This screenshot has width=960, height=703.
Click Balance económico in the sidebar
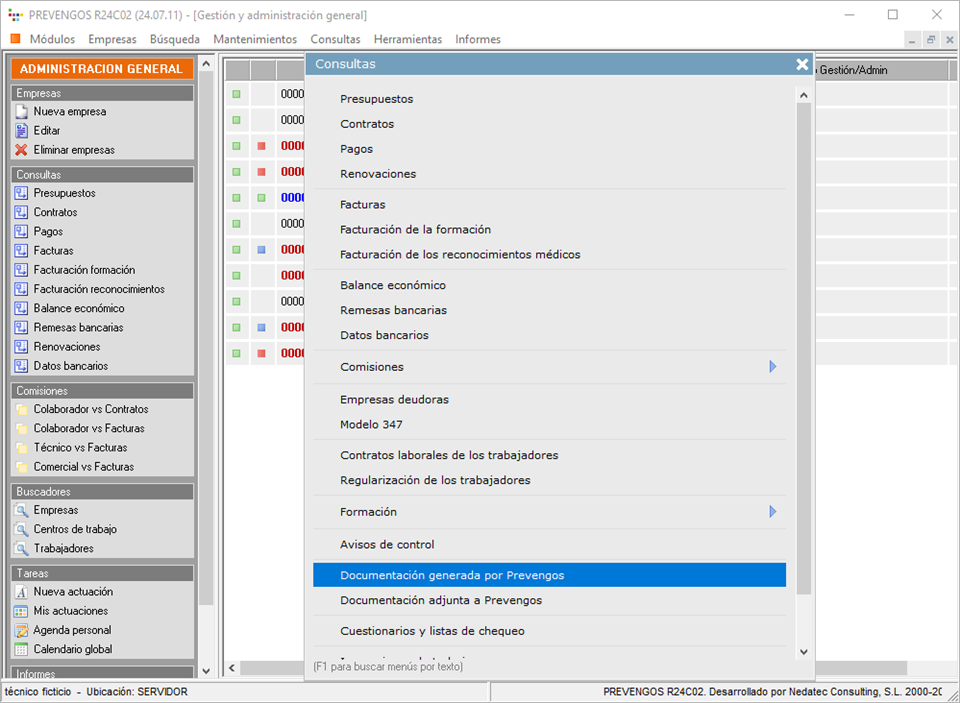(x=78, y=308)
